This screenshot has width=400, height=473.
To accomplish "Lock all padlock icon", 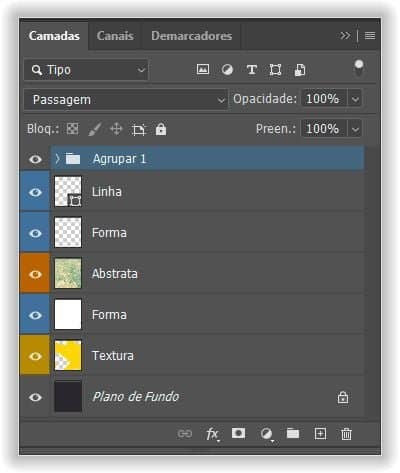I will [161, 129].
